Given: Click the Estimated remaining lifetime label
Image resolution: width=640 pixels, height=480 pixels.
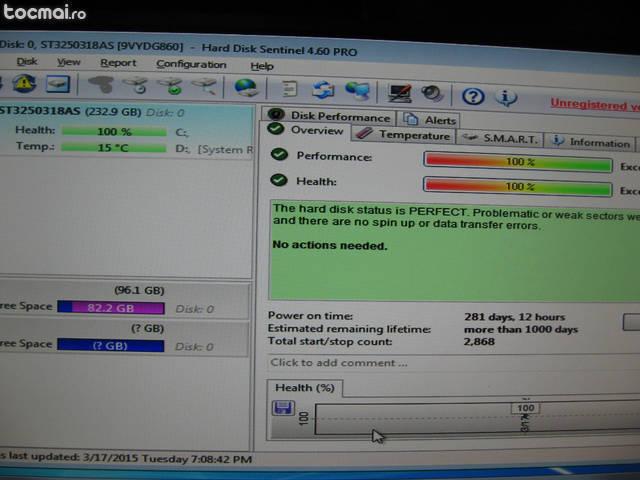Looking at the screenshot, I should [x=349, y=329].
